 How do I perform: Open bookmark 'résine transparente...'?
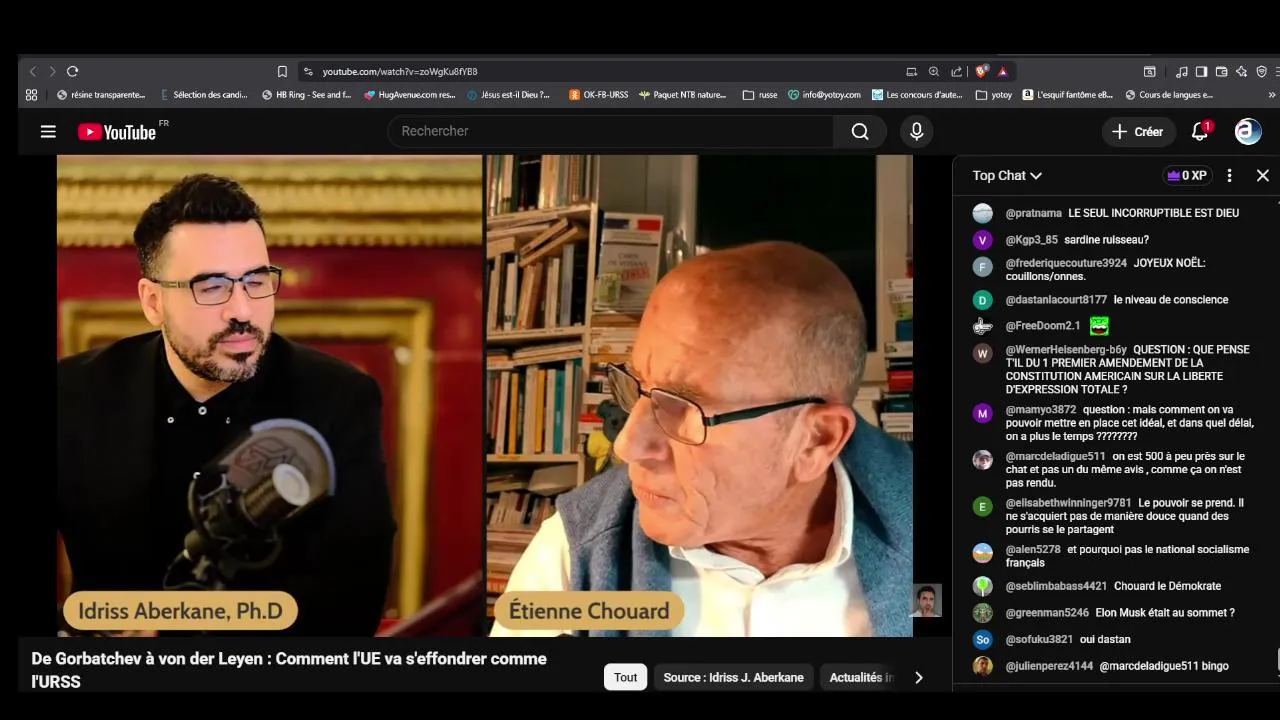click(x=101, y=95)
